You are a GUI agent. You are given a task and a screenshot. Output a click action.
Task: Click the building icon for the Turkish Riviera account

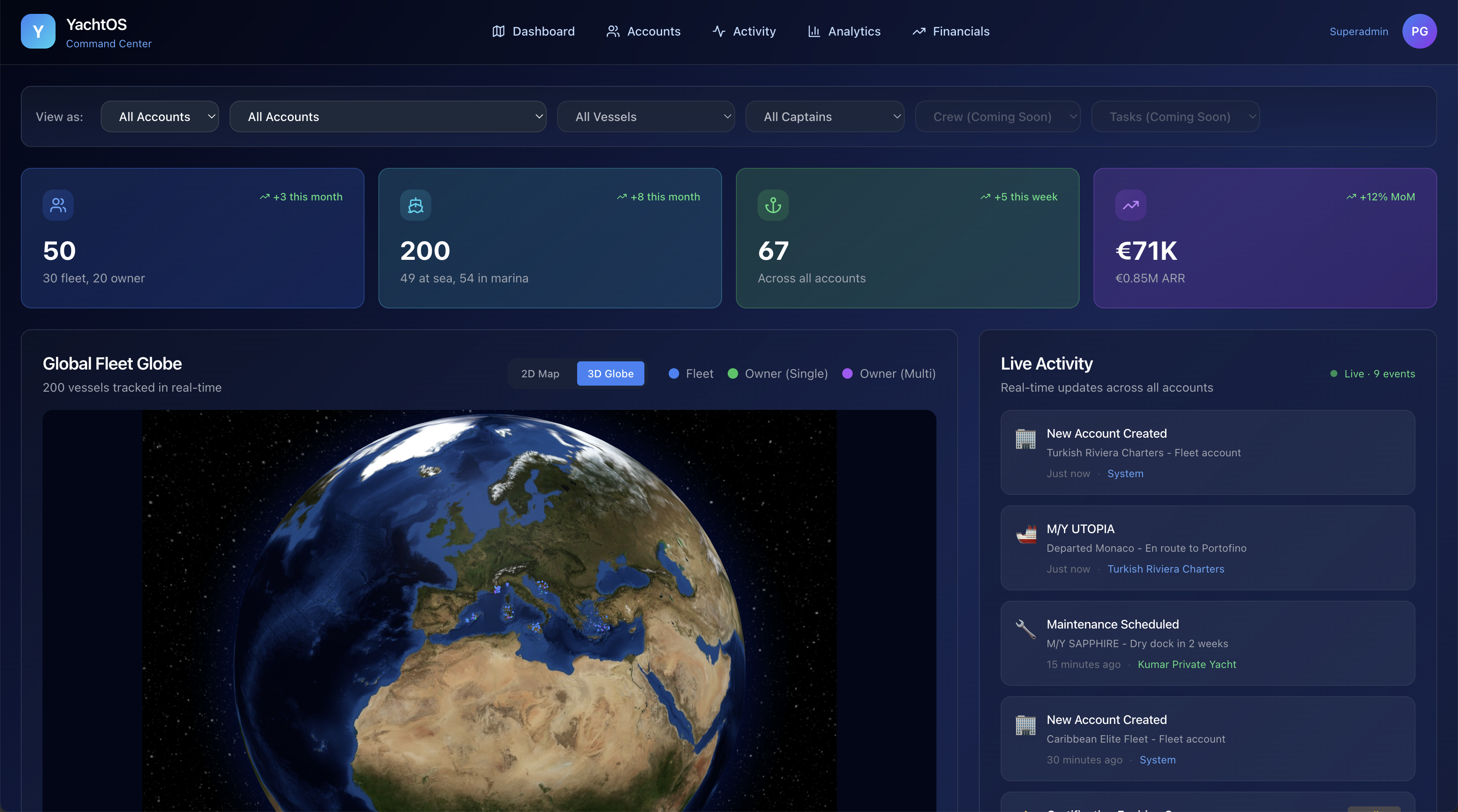tap(1025, 439)
